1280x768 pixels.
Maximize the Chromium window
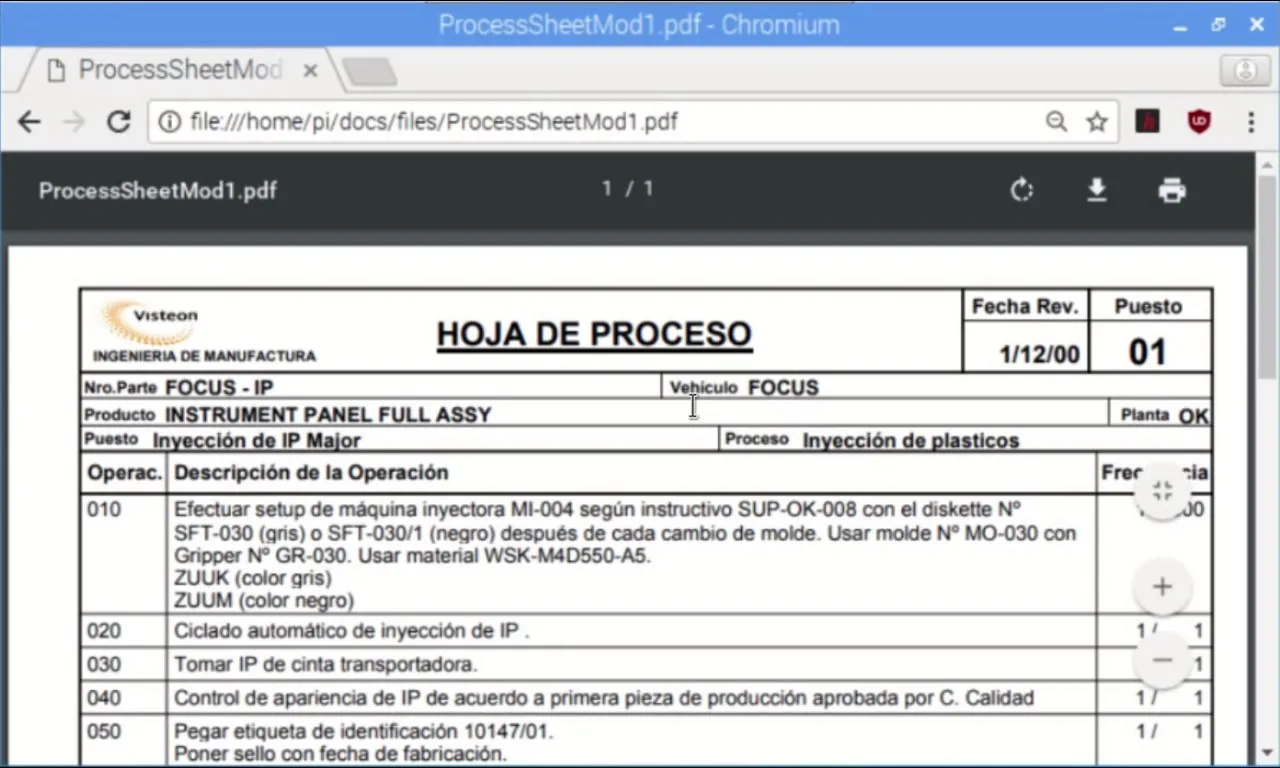point(1218,25)
